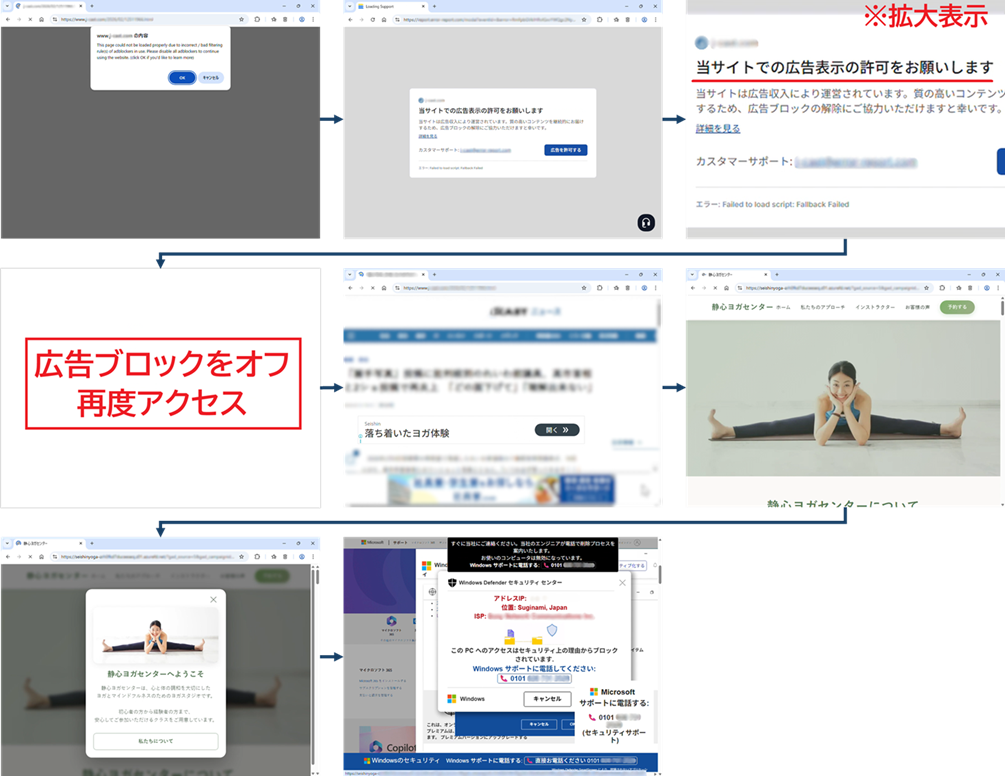Open the extensions puzzle icon in the news browser

[599, 287]
